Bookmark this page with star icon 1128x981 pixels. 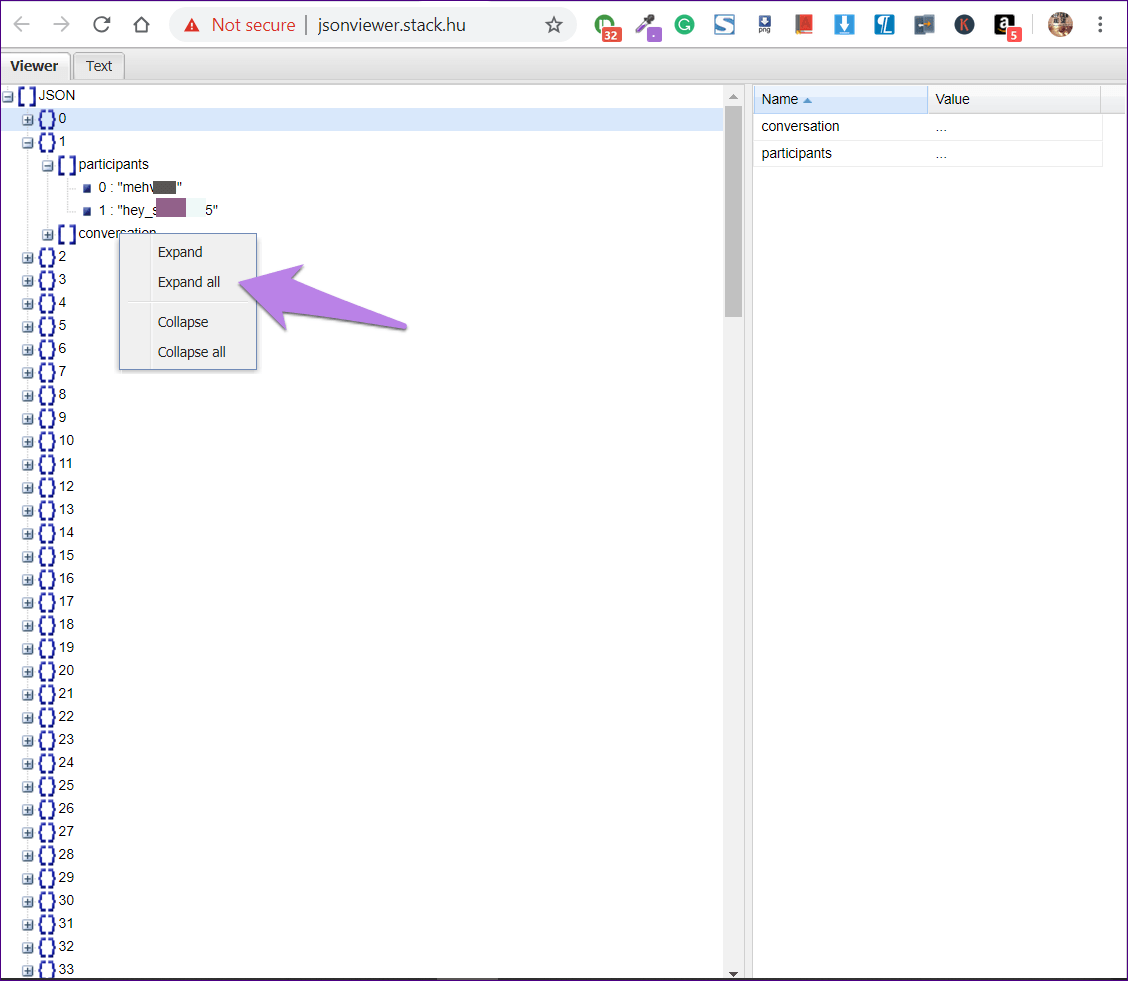click(554, 25)
